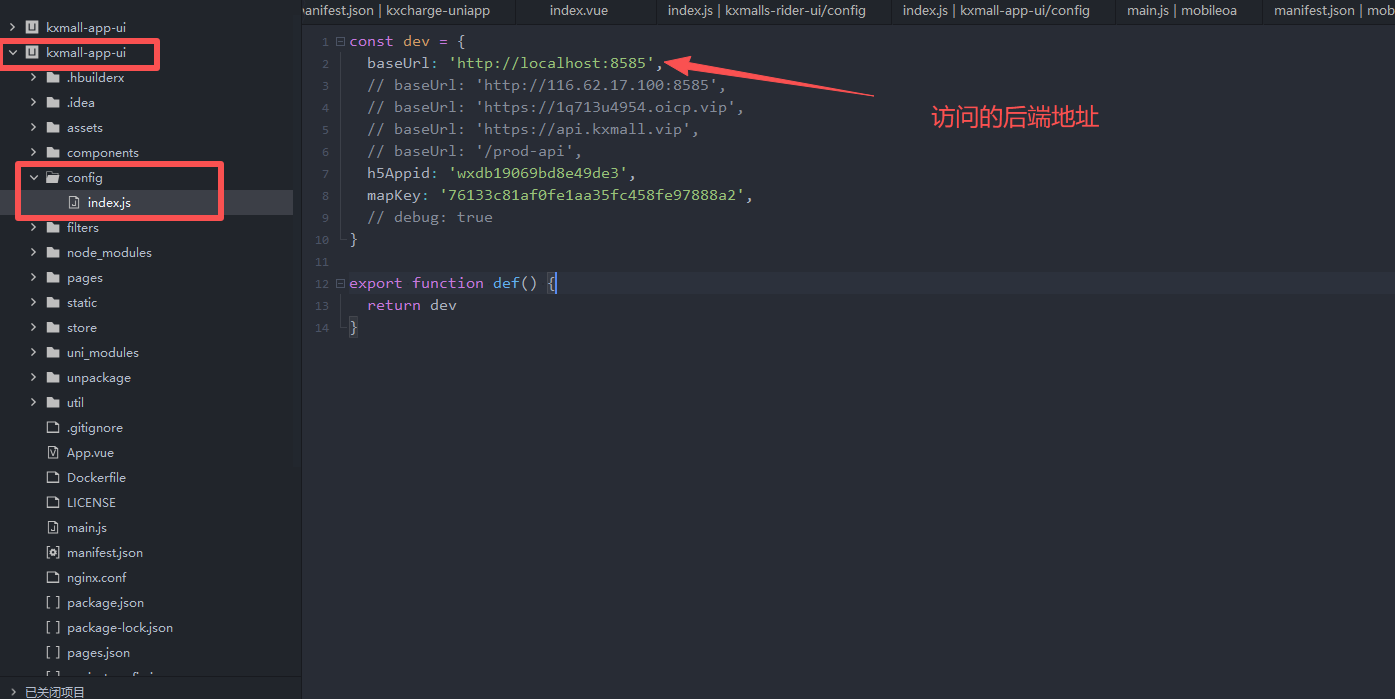Click the node_modules folder icon
1395x699 pixels.
[53, 253]
